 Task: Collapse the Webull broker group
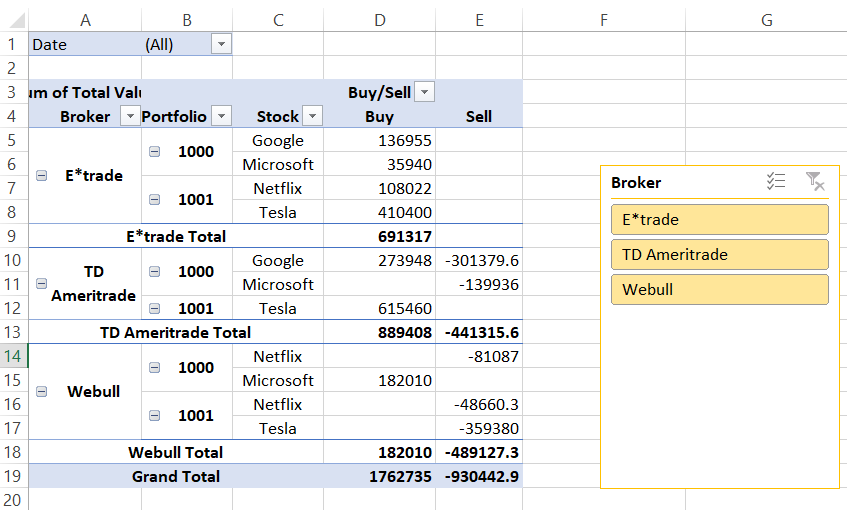click(41, 392)
